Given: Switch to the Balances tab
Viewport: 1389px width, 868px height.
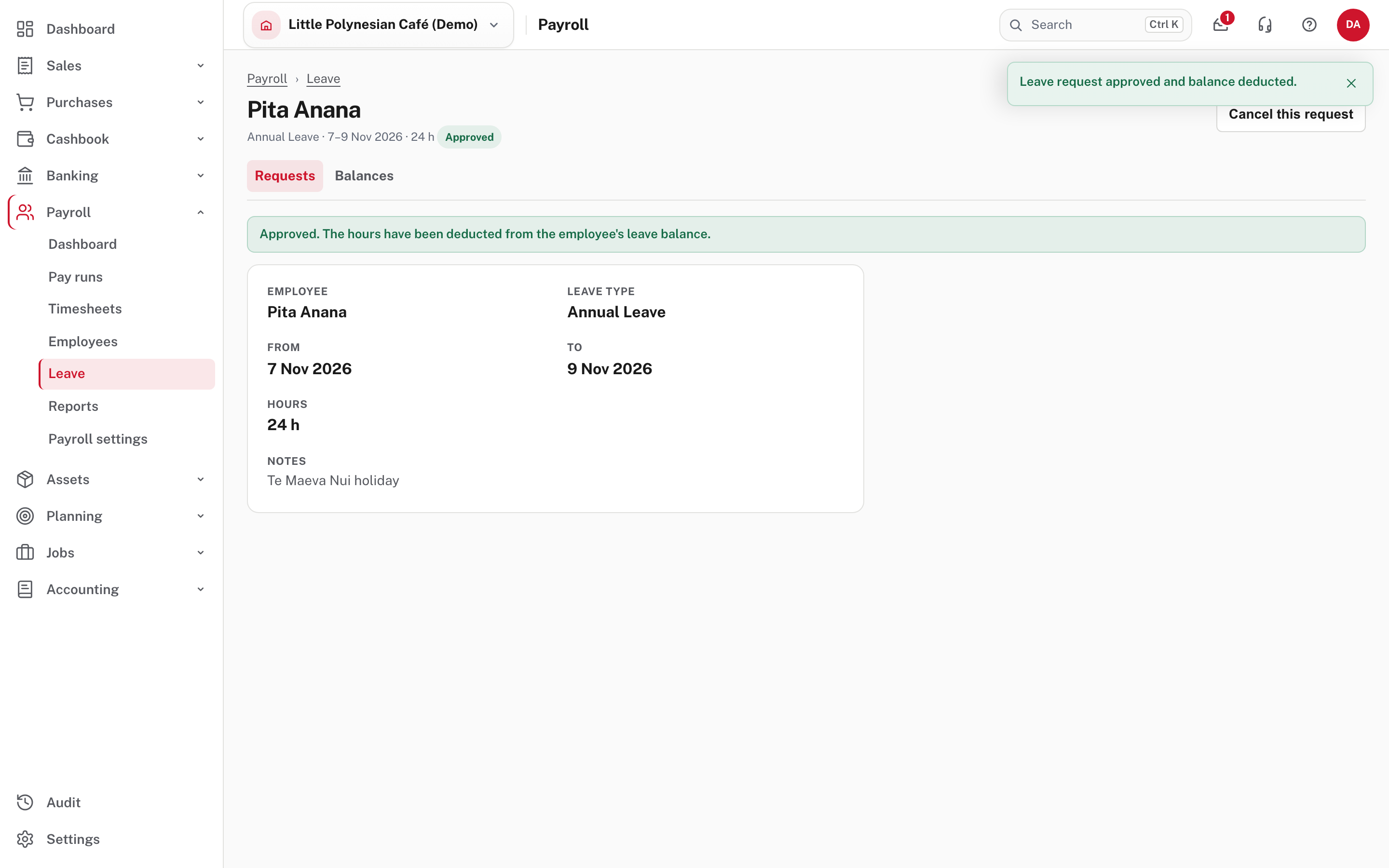Looking at the screenshot, I should [364, 176].
